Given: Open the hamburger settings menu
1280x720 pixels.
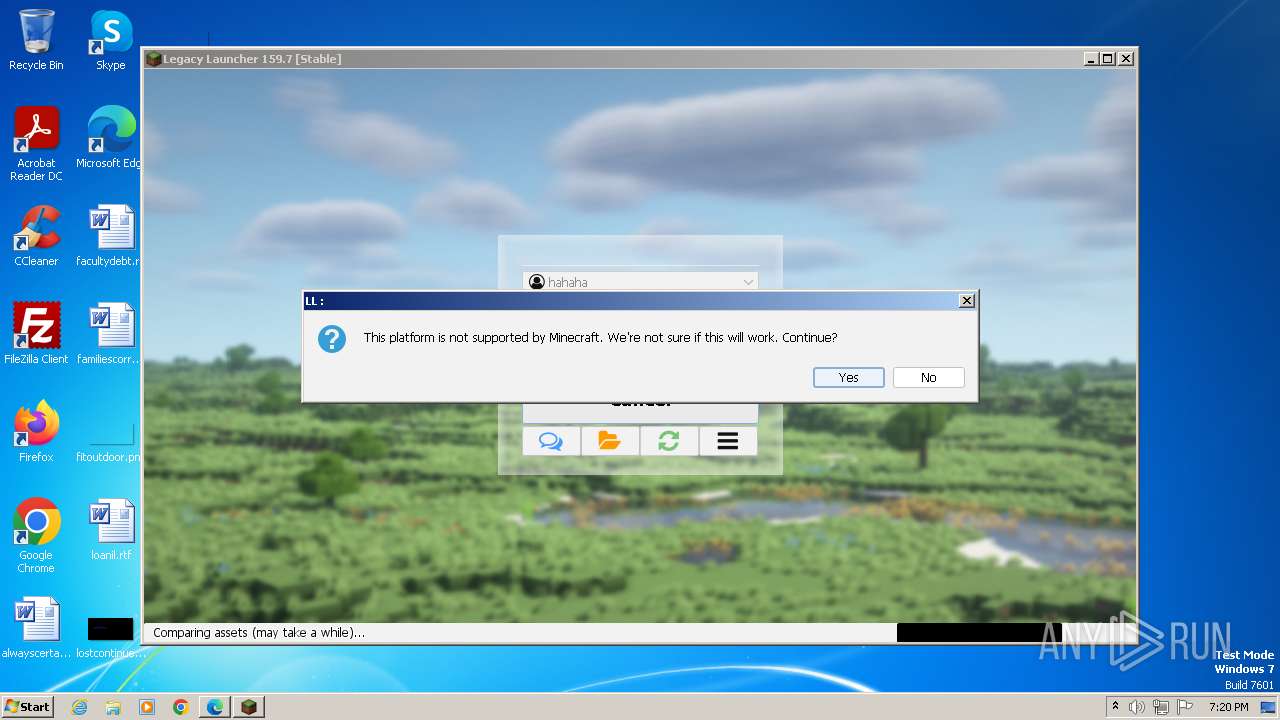Looking at the screenshot, I should point(728,441).
